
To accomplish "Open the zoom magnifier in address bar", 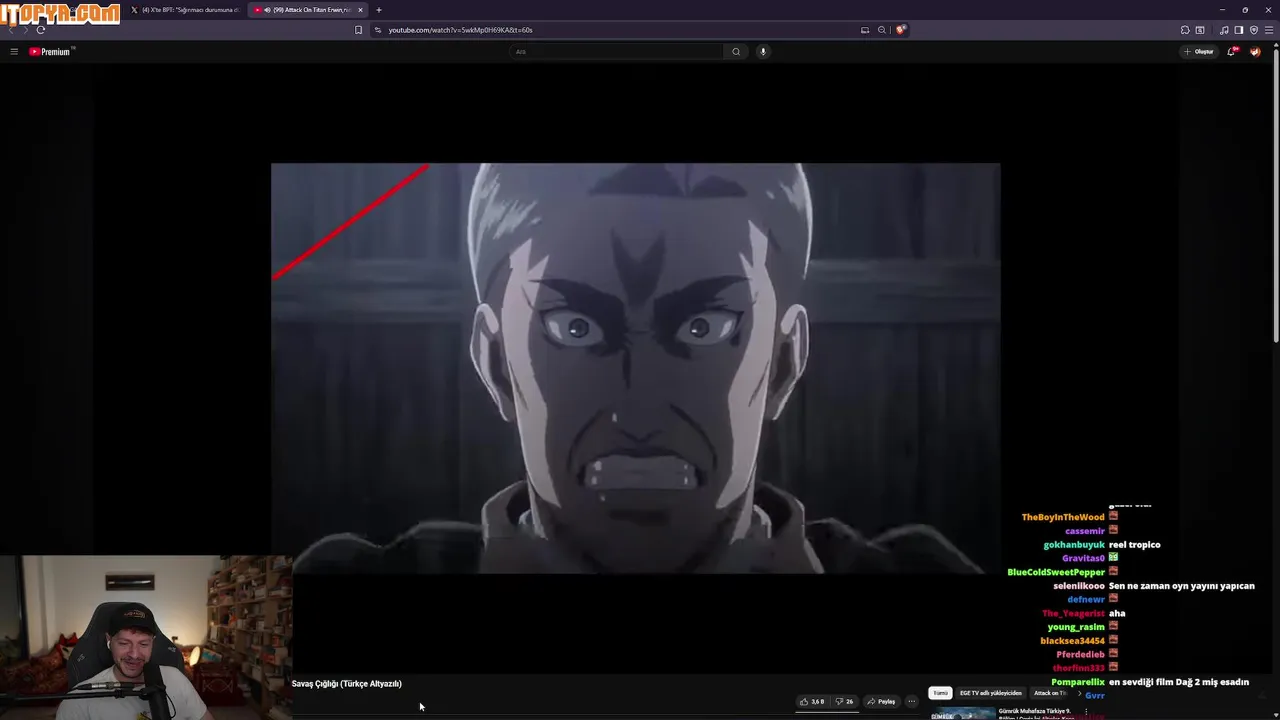I will (x=882, y=30).
